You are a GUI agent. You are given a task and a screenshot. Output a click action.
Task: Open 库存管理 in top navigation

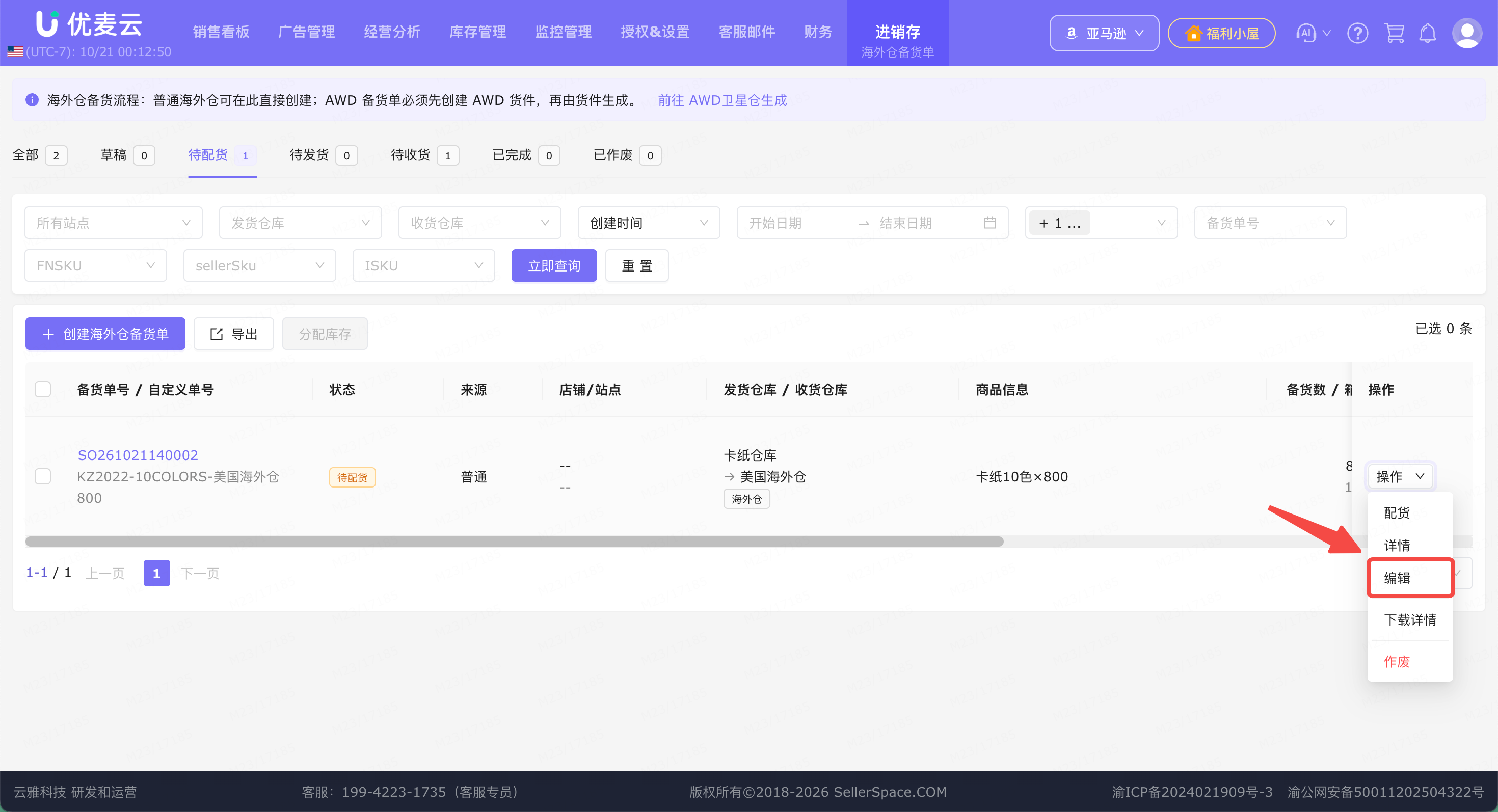tap(477, 32)
